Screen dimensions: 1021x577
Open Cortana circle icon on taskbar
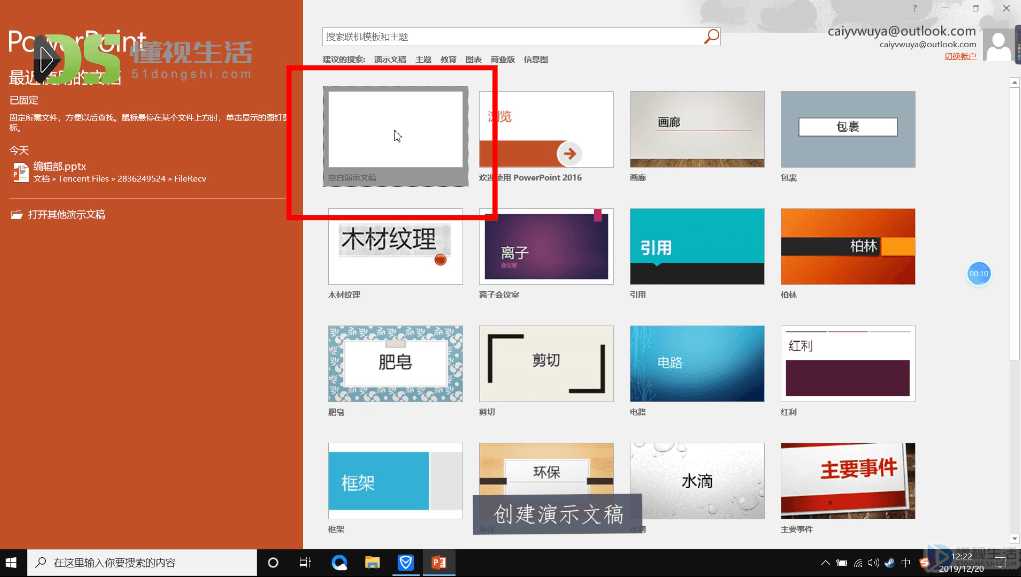coord(273,563)
